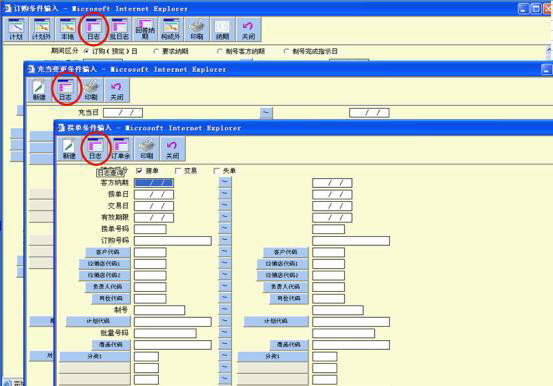
Task: Click the left 订购号码 input field
Action: [173, 241]
